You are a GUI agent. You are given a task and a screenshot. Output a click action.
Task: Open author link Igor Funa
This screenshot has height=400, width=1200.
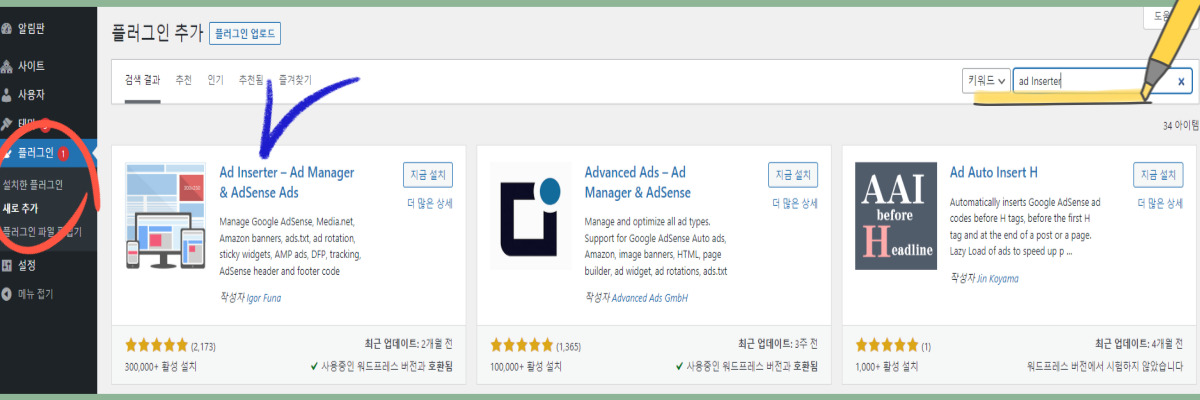tap(264, 298)
